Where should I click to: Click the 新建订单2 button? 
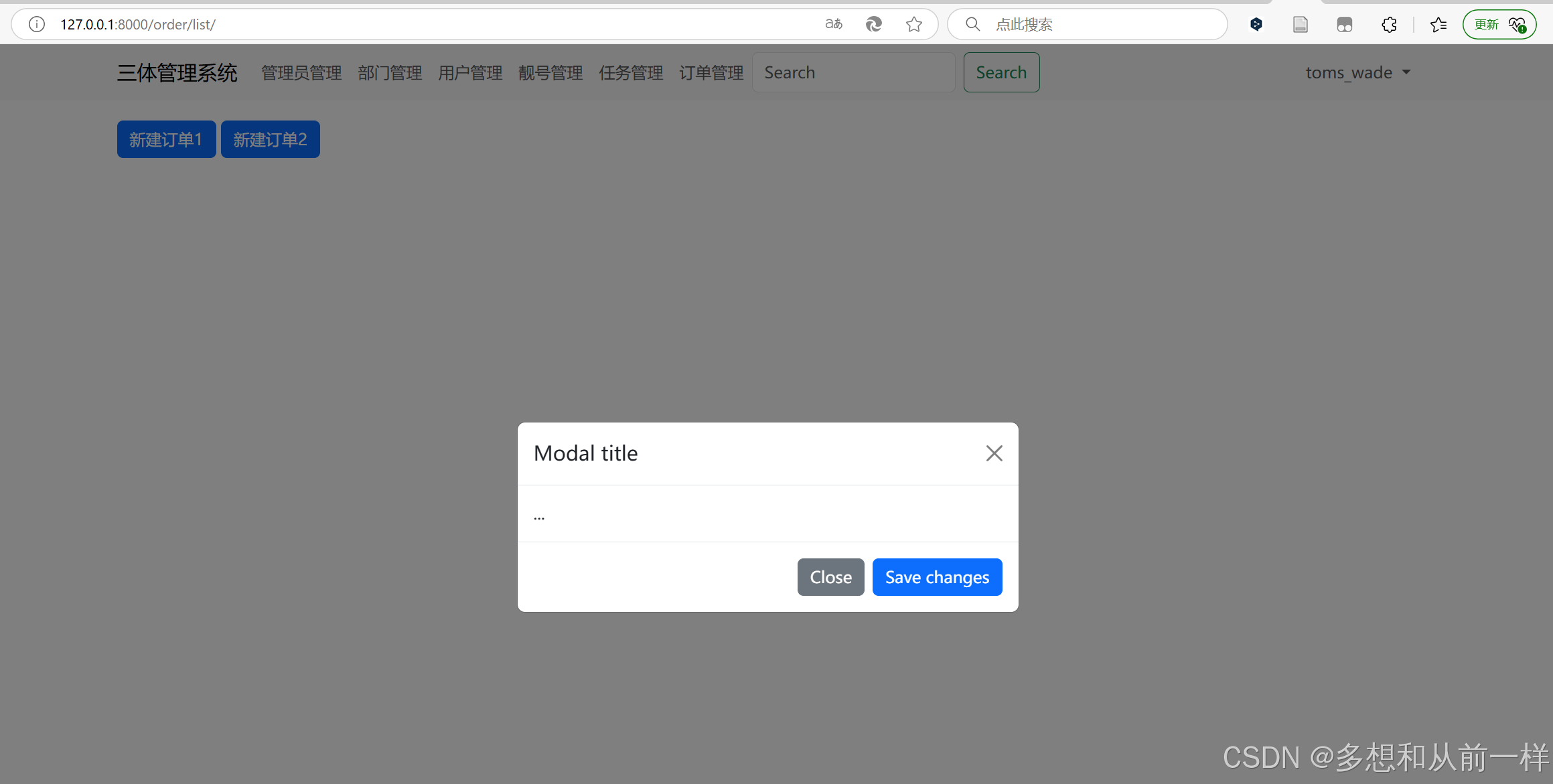click(270, 139)
